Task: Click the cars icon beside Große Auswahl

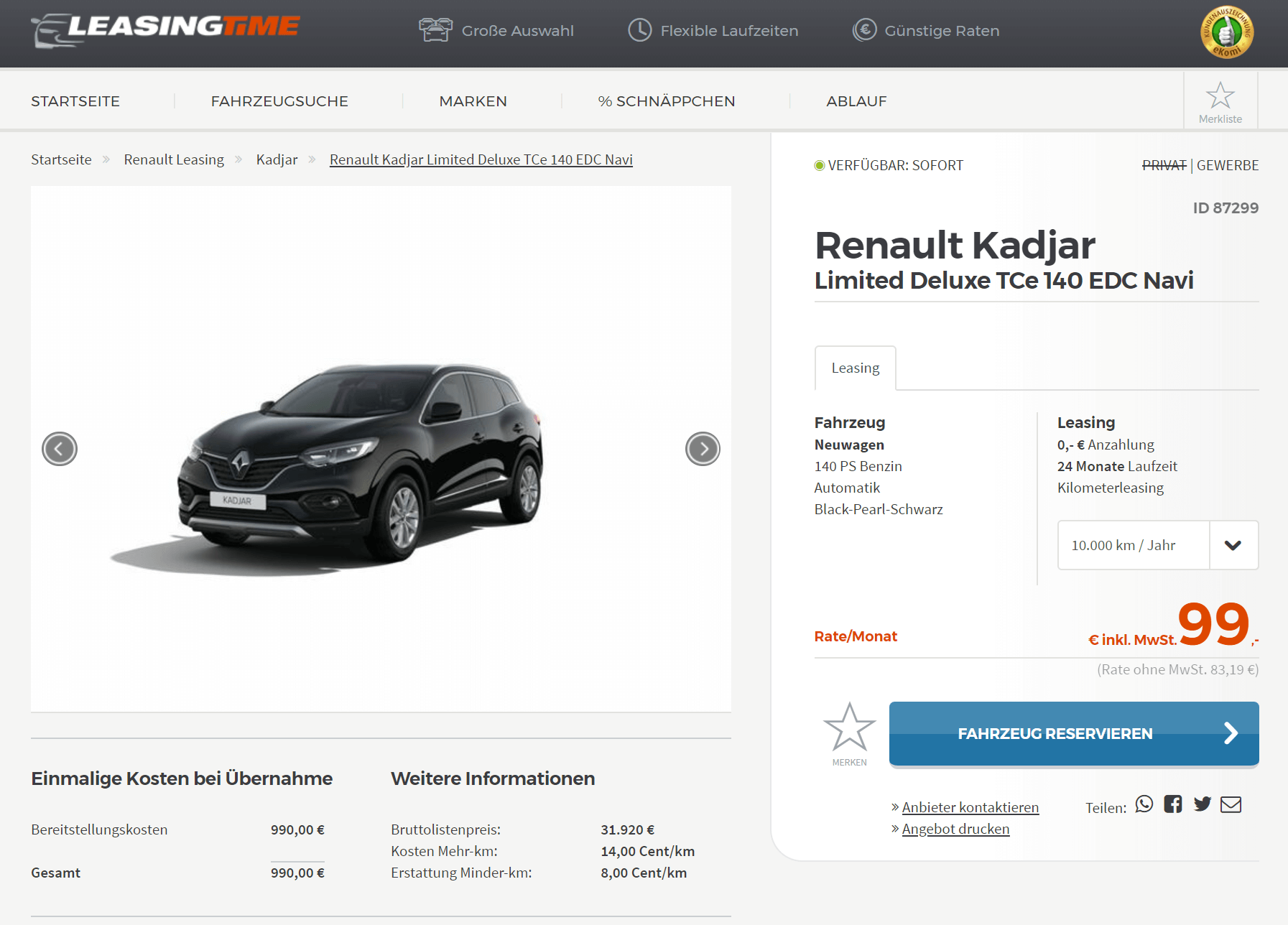Action: (435, 30)
